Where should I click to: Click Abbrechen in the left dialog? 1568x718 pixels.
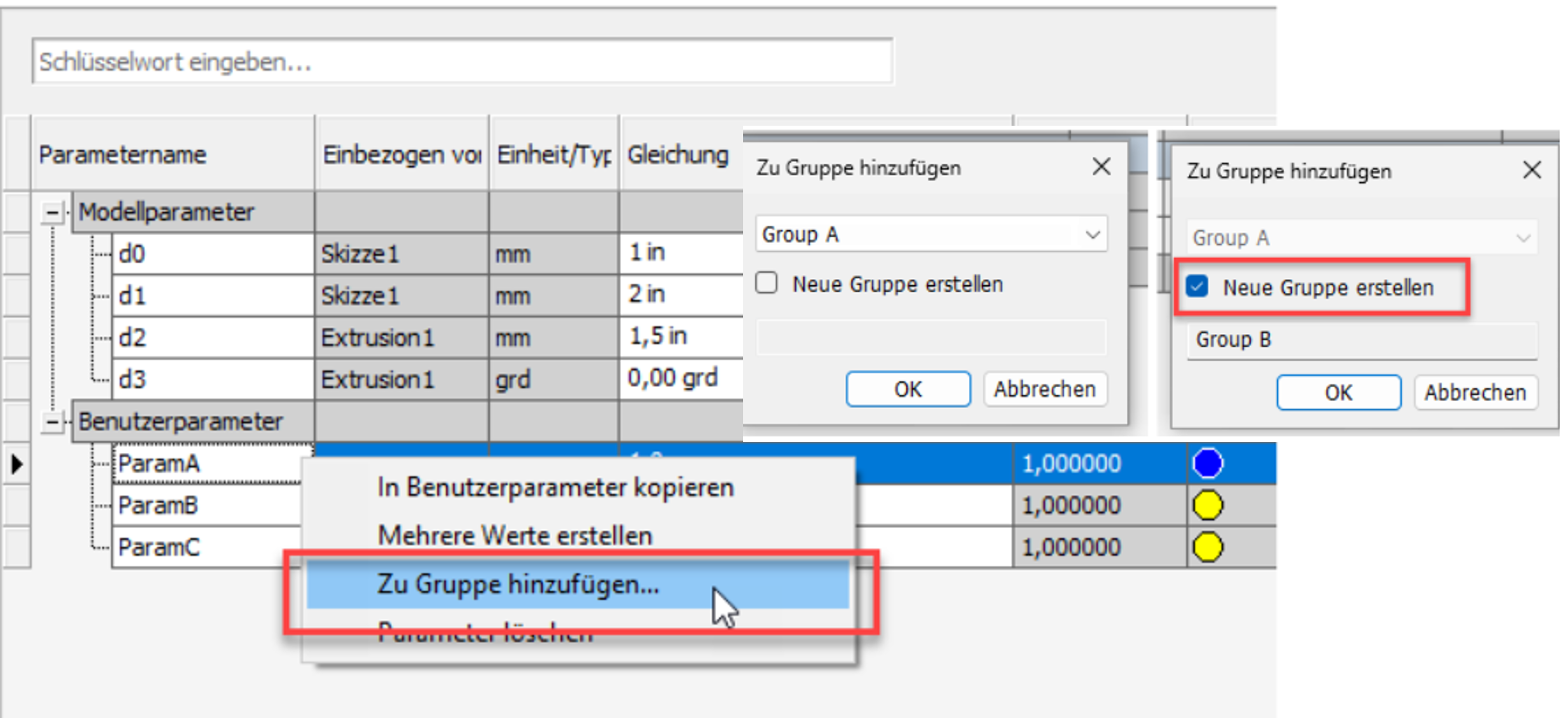tap(1045, 389)
